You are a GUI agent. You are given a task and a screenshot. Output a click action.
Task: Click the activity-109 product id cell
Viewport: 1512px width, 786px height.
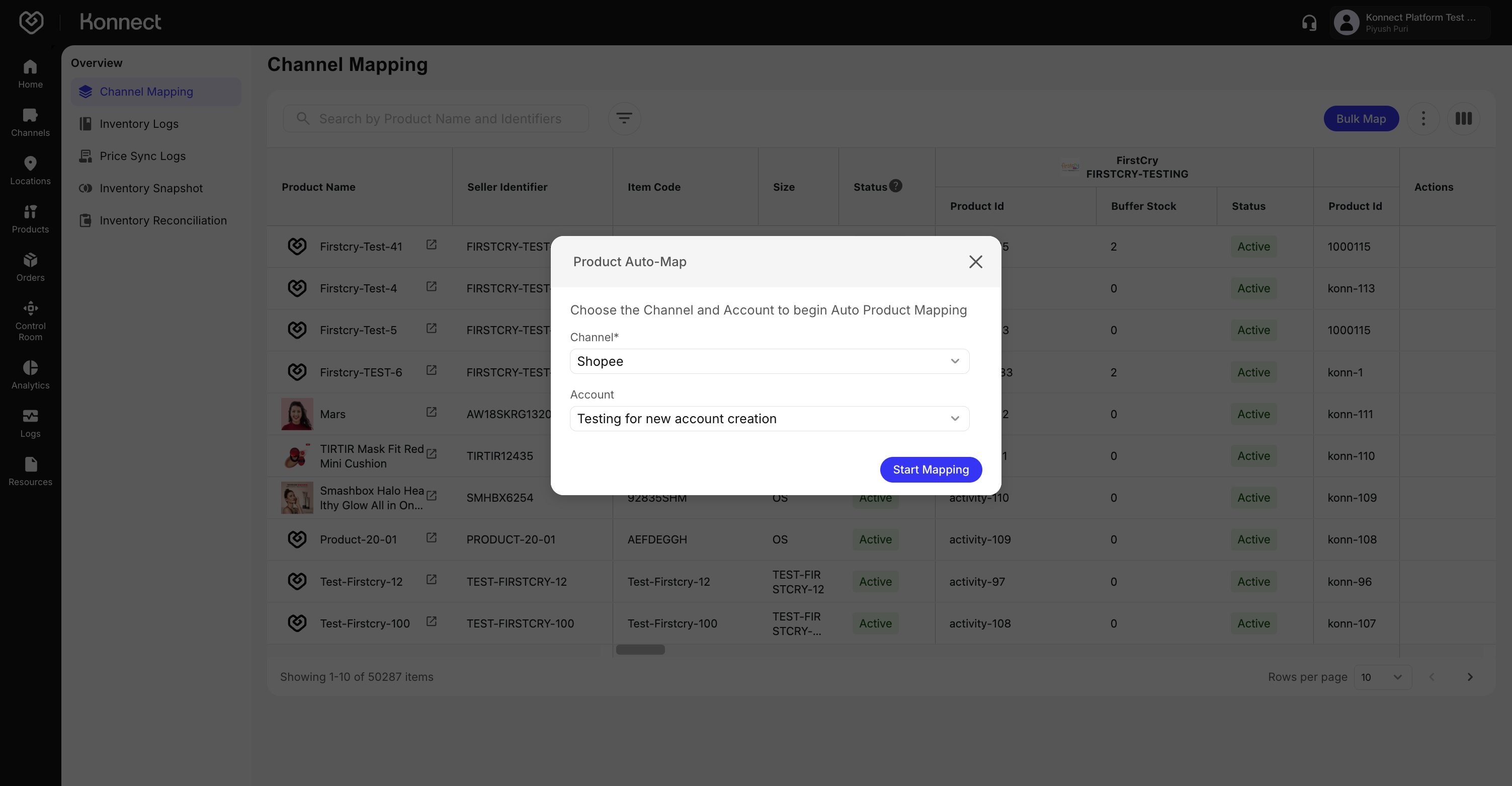[x=980, y=539]
